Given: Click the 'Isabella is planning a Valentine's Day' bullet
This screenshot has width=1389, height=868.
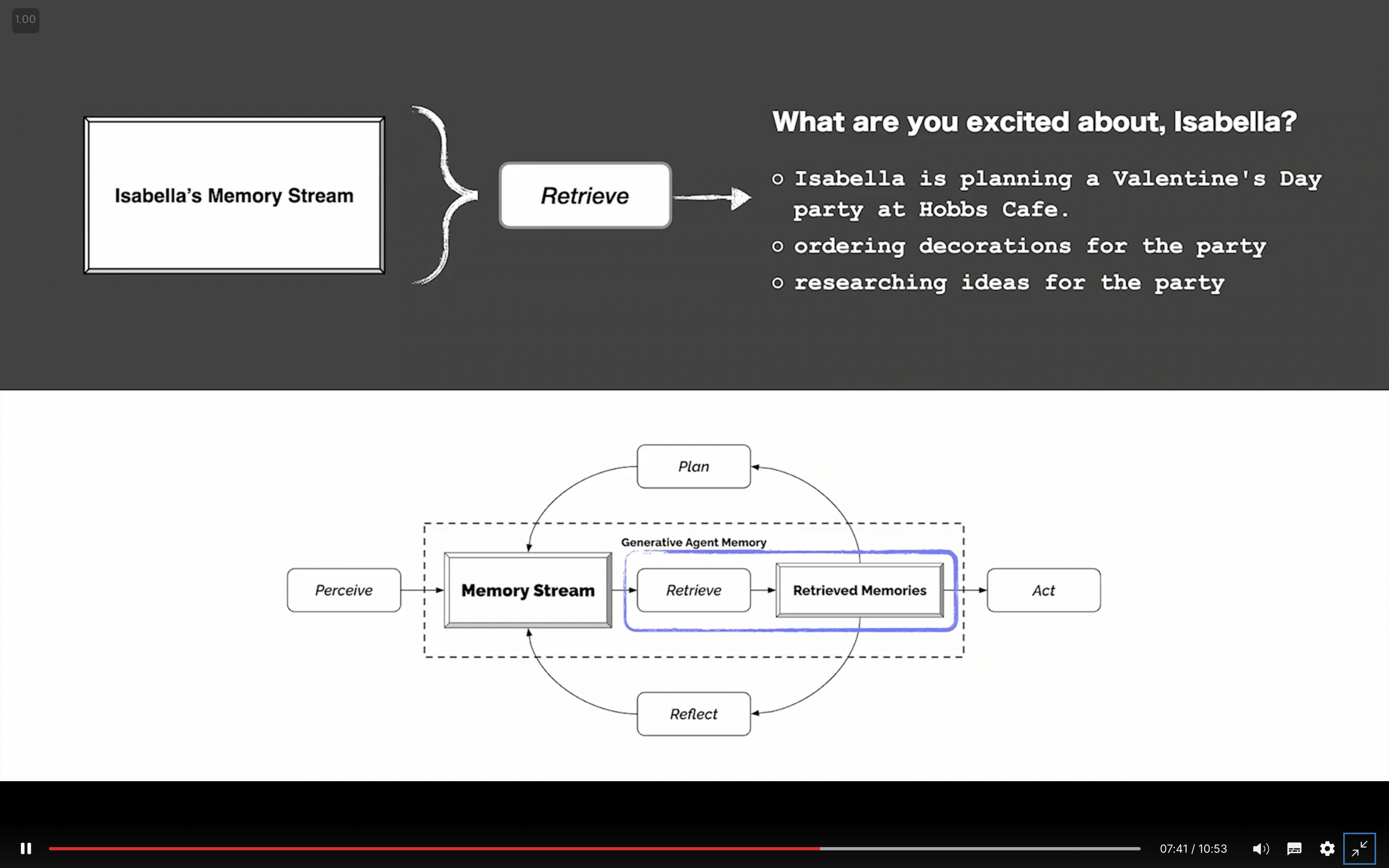Looking at the screenshot, I should coord(1047,194).
